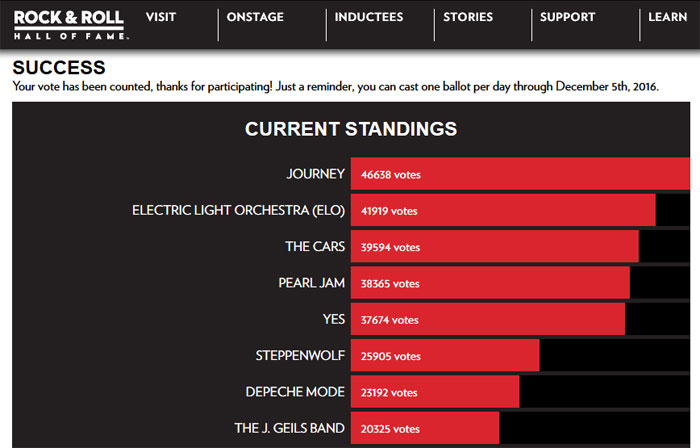Click the Rock & Roll Hall of Fame logo
The width and height of the screenshot is (700, 448).
69,24
